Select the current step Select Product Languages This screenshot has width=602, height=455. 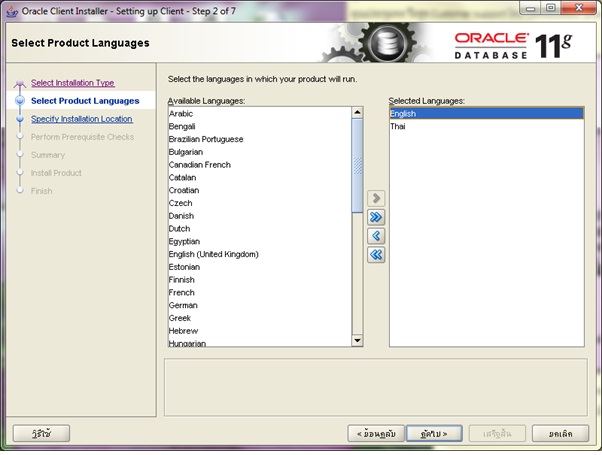pos(85,101)
